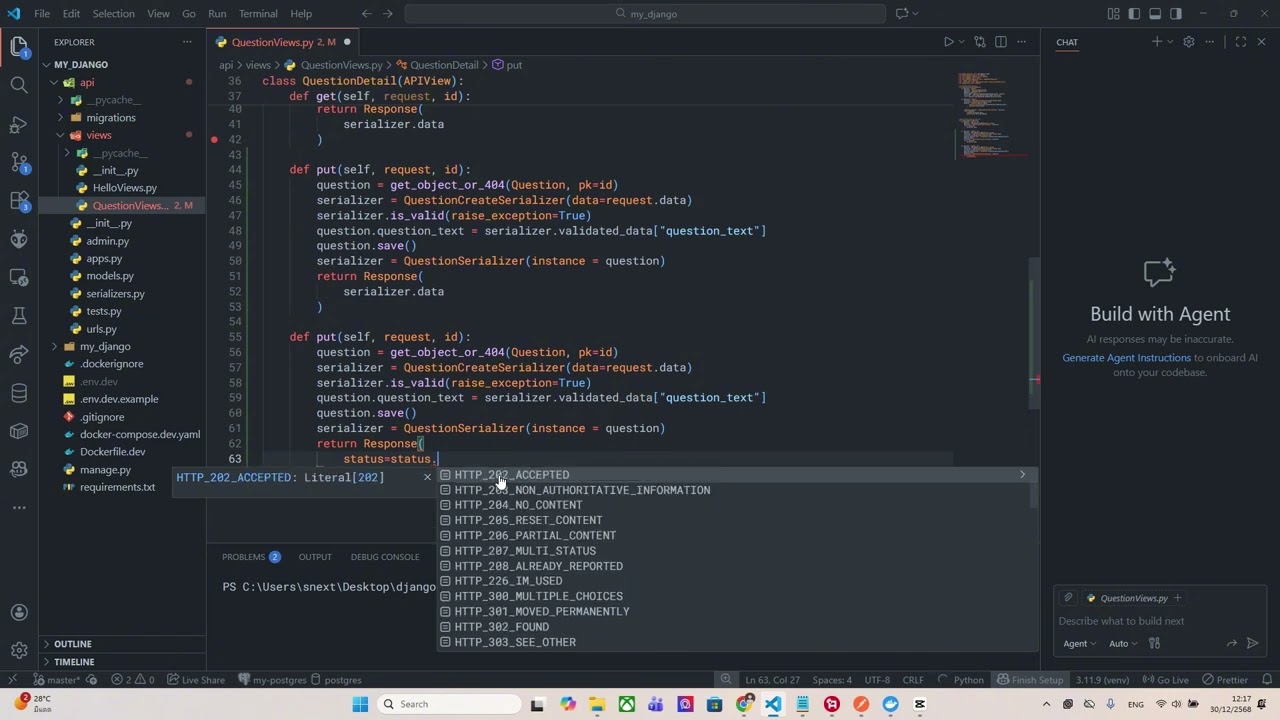Open the Manage gear in activity bar
This screenshot has width=1280, height=720.
tap(19, 651)
